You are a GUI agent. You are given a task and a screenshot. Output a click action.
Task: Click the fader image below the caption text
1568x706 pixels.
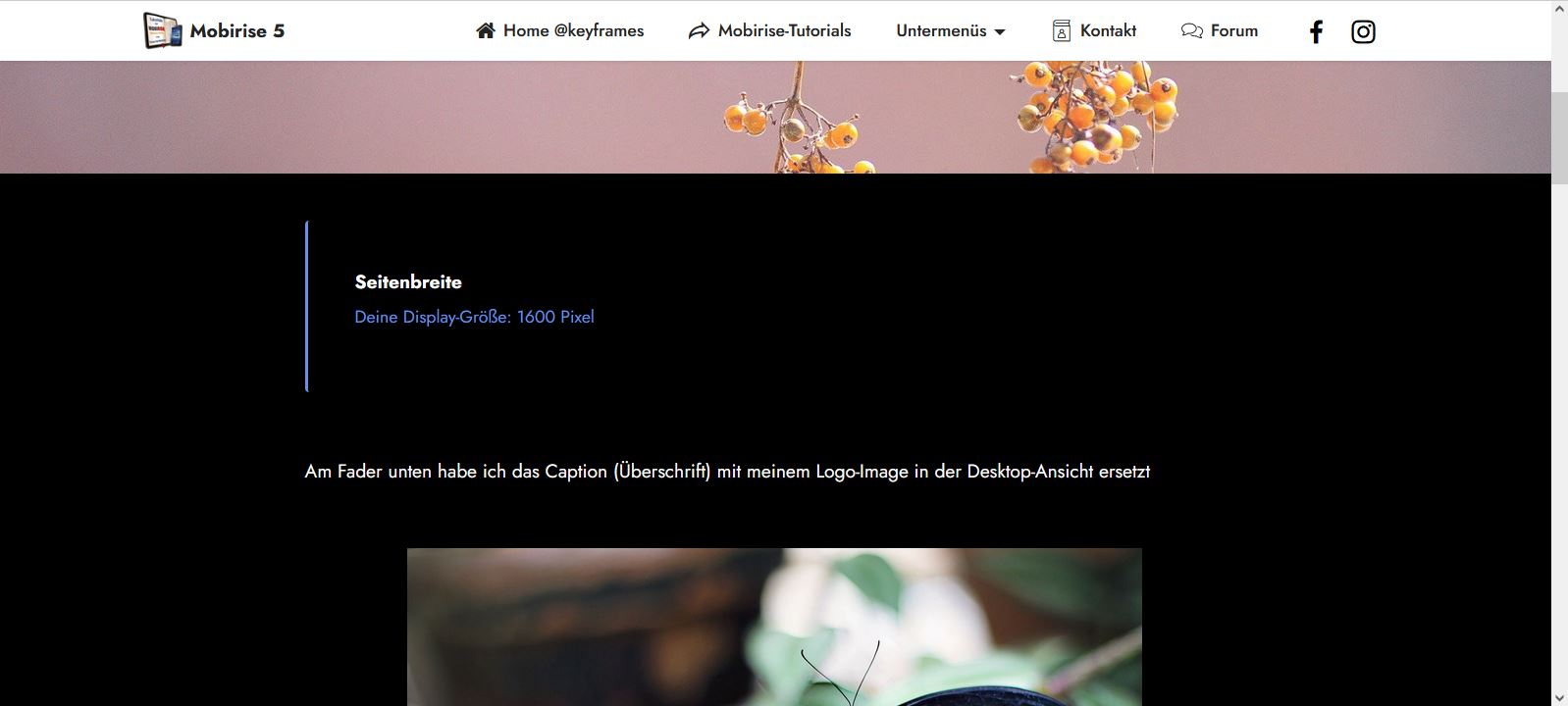774,627
